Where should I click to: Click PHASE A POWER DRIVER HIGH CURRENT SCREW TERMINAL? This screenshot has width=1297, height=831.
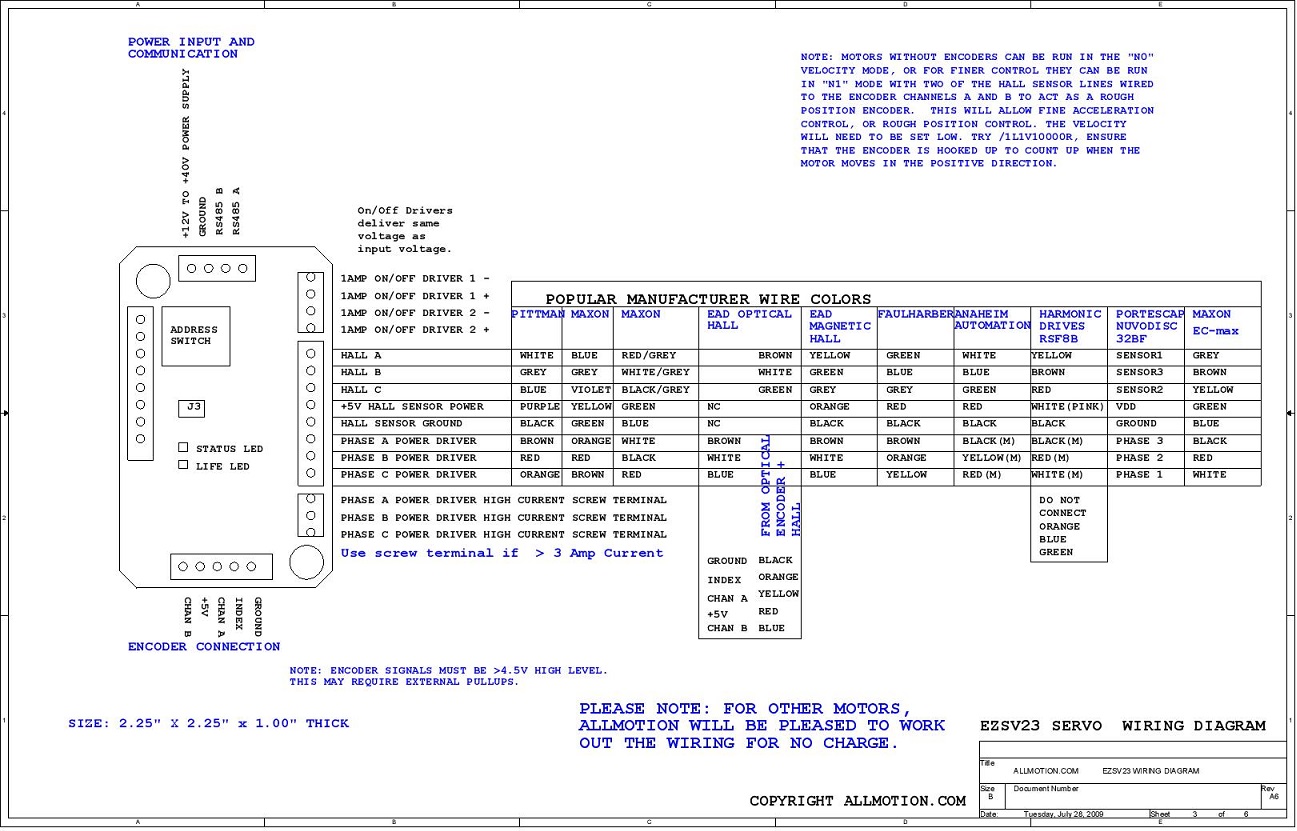[x=504, y=500]
